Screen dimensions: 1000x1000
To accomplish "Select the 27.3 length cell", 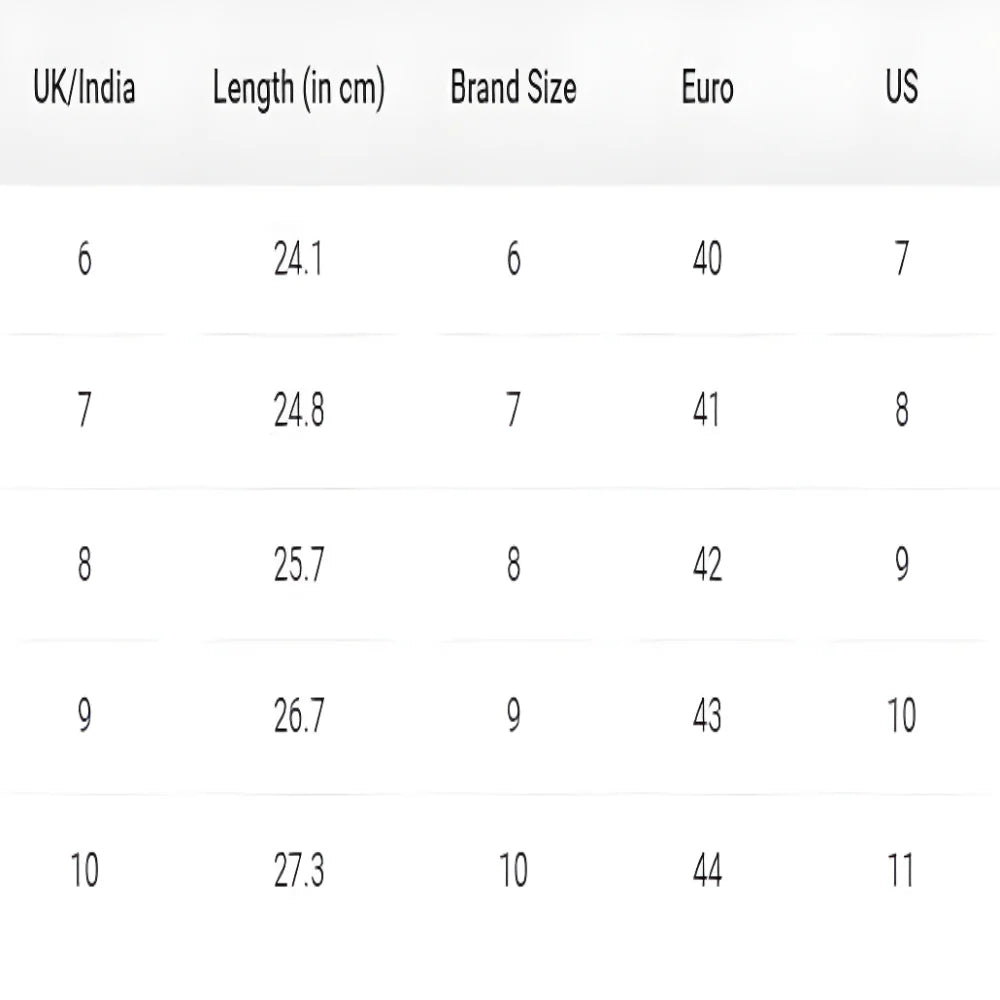I will pos(298,871).
